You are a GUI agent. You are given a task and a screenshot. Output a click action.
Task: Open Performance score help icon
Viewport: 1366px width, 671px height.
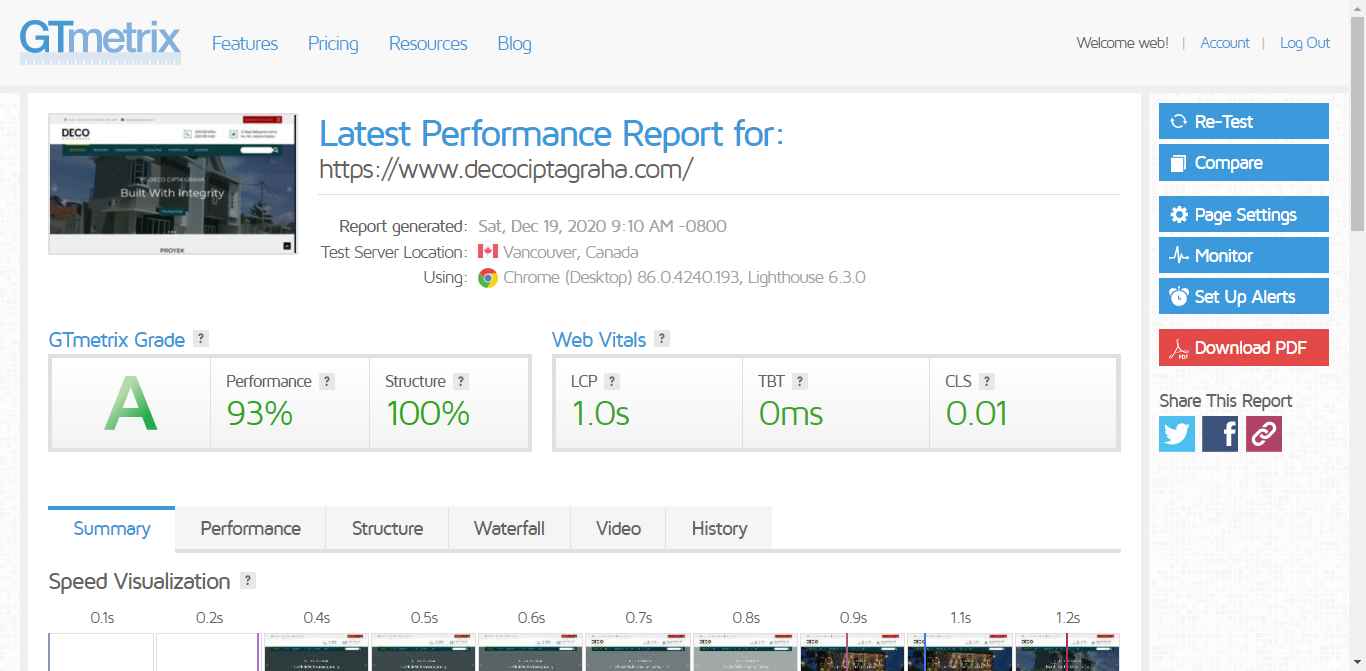pos(327,381)
